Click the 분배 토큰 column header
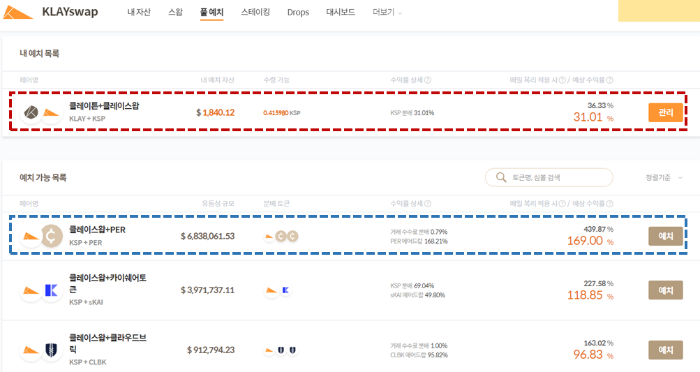This screenshot has height=372, width=700. click(277, 204)
